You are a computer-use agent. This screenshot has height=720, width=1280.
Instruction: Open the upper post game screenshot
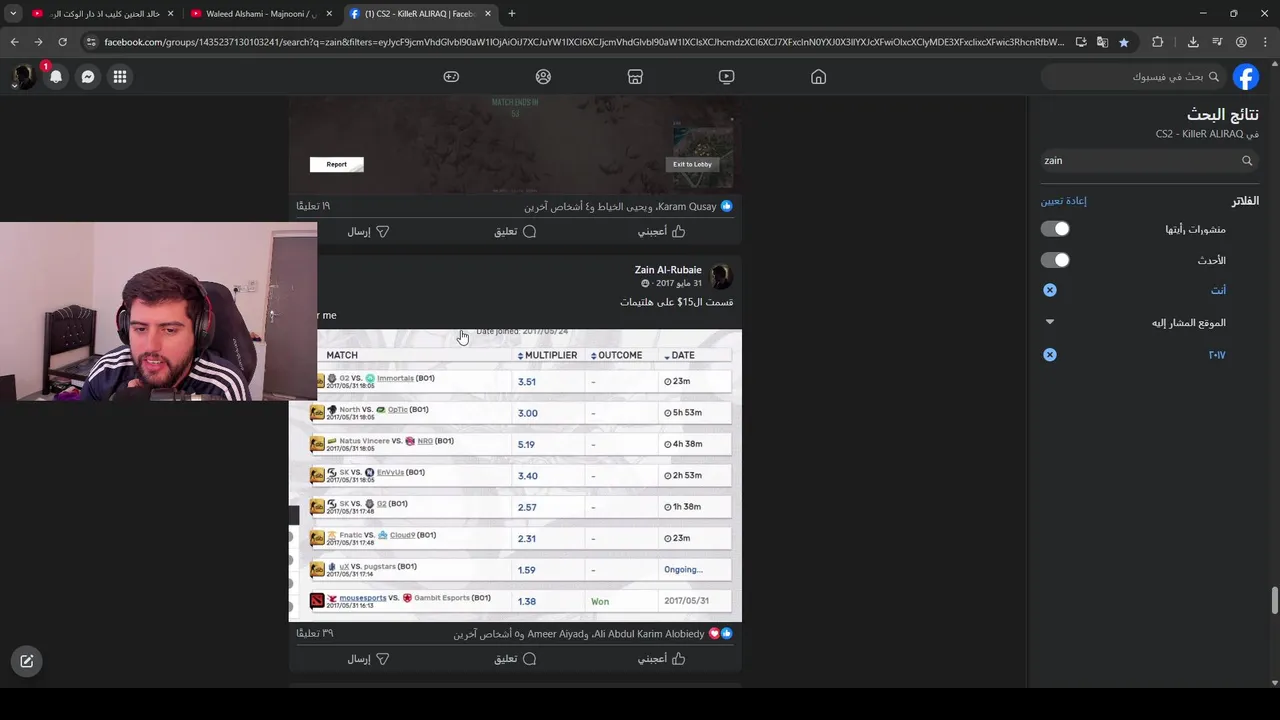coord(515,145)
